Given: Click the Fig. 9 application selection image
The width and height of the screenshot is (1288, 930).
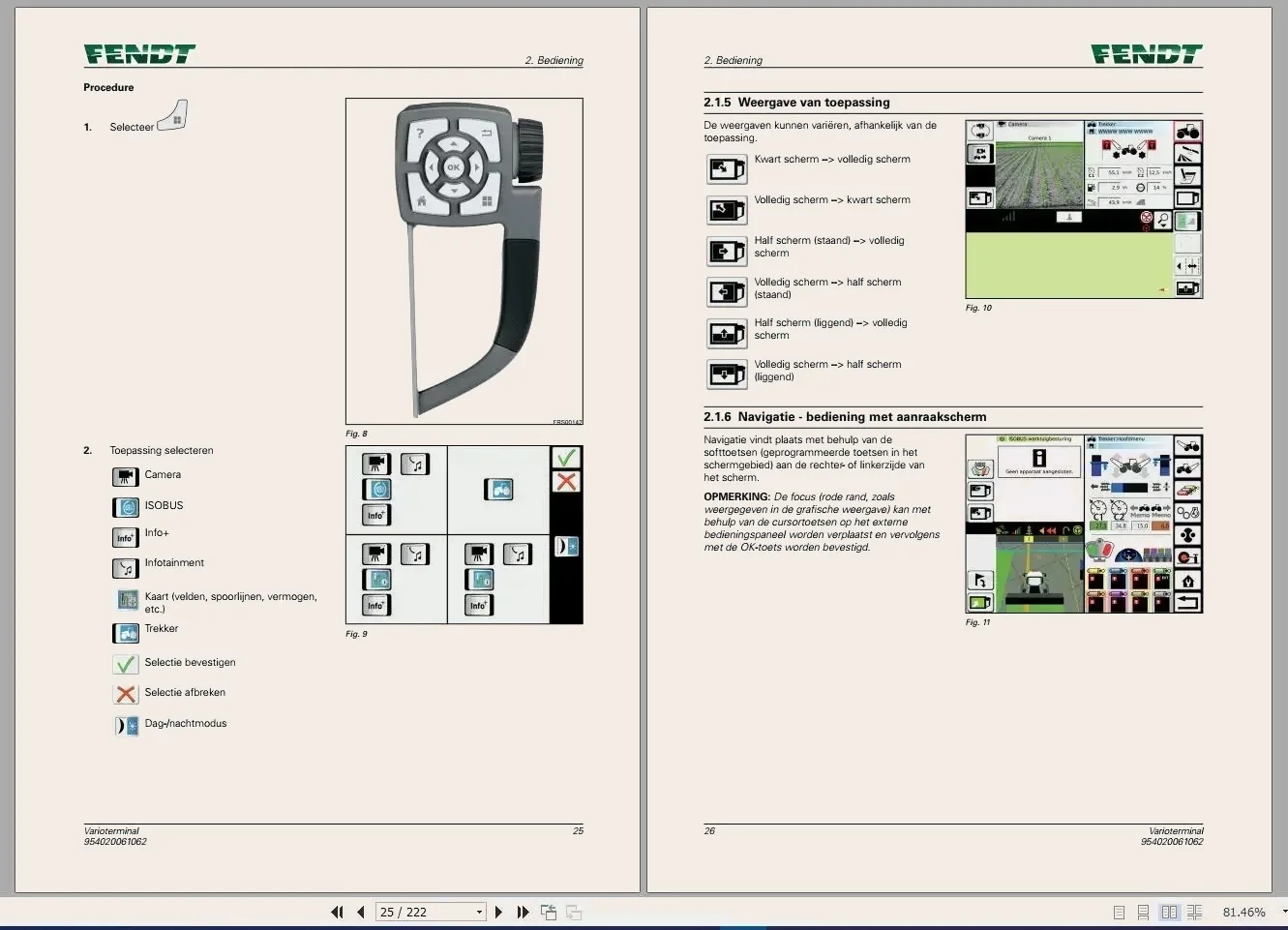Looking at the screenshot, I should pyautogui.click(x=464, y=534).
